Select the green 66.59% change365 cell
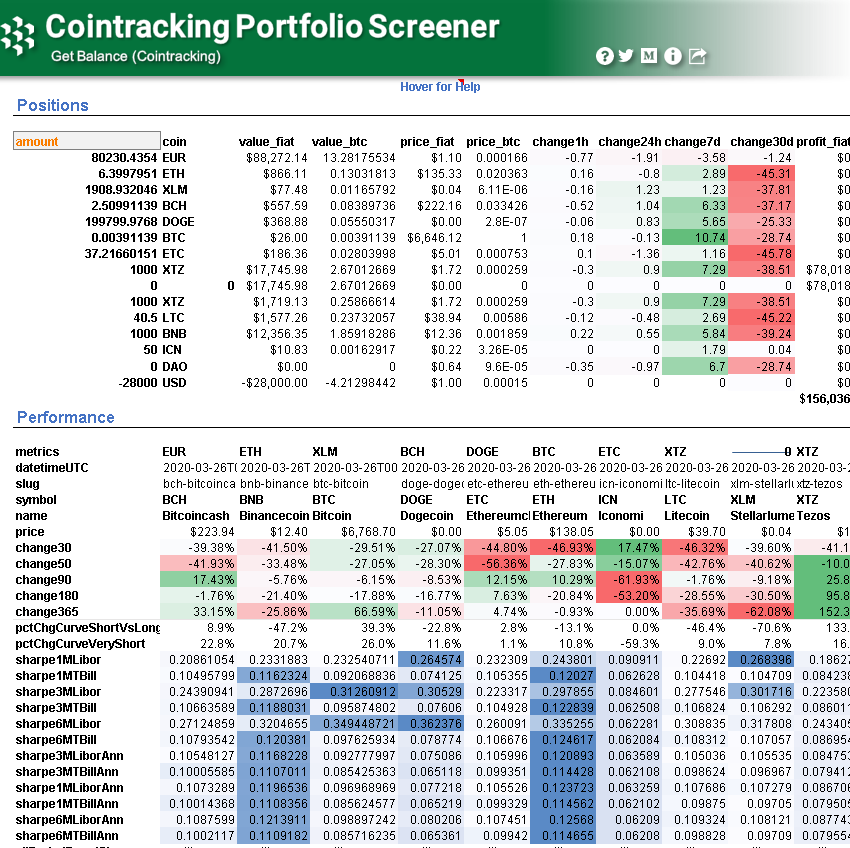 353,612
